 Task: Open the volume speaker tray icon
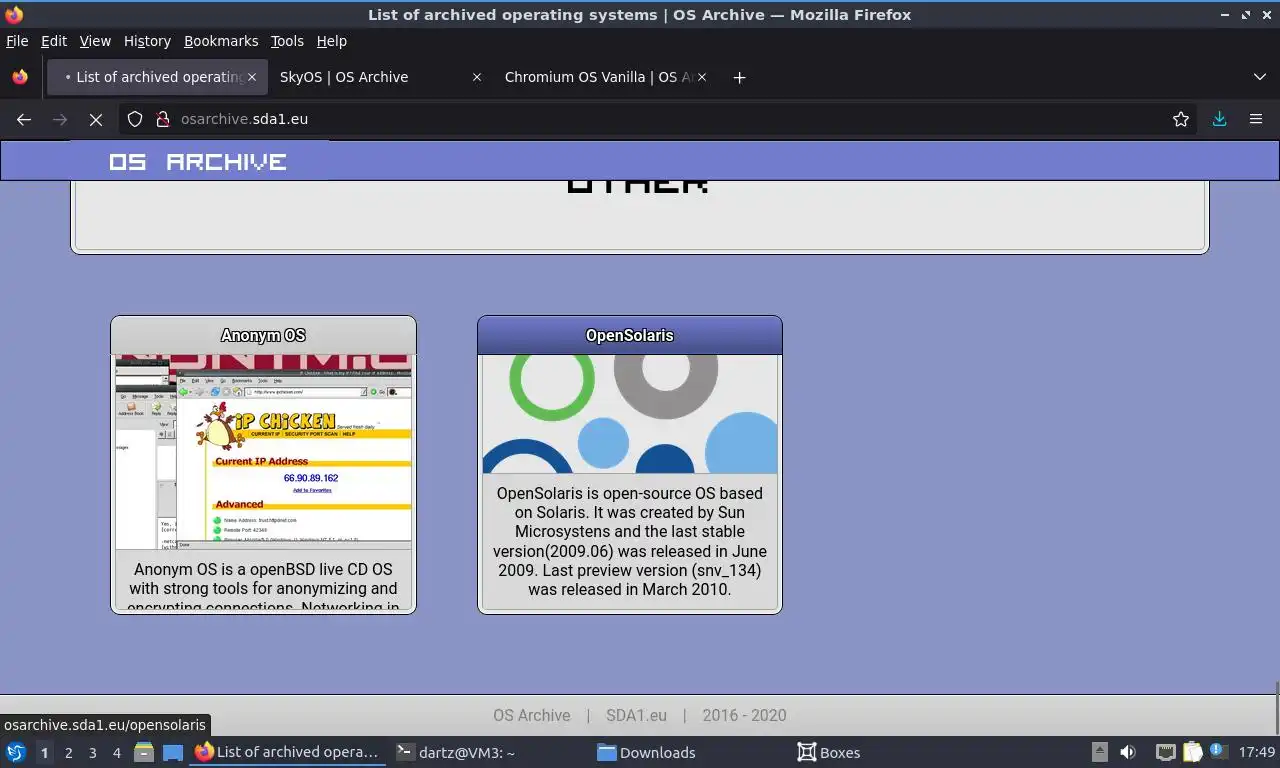coord(1128,752)
